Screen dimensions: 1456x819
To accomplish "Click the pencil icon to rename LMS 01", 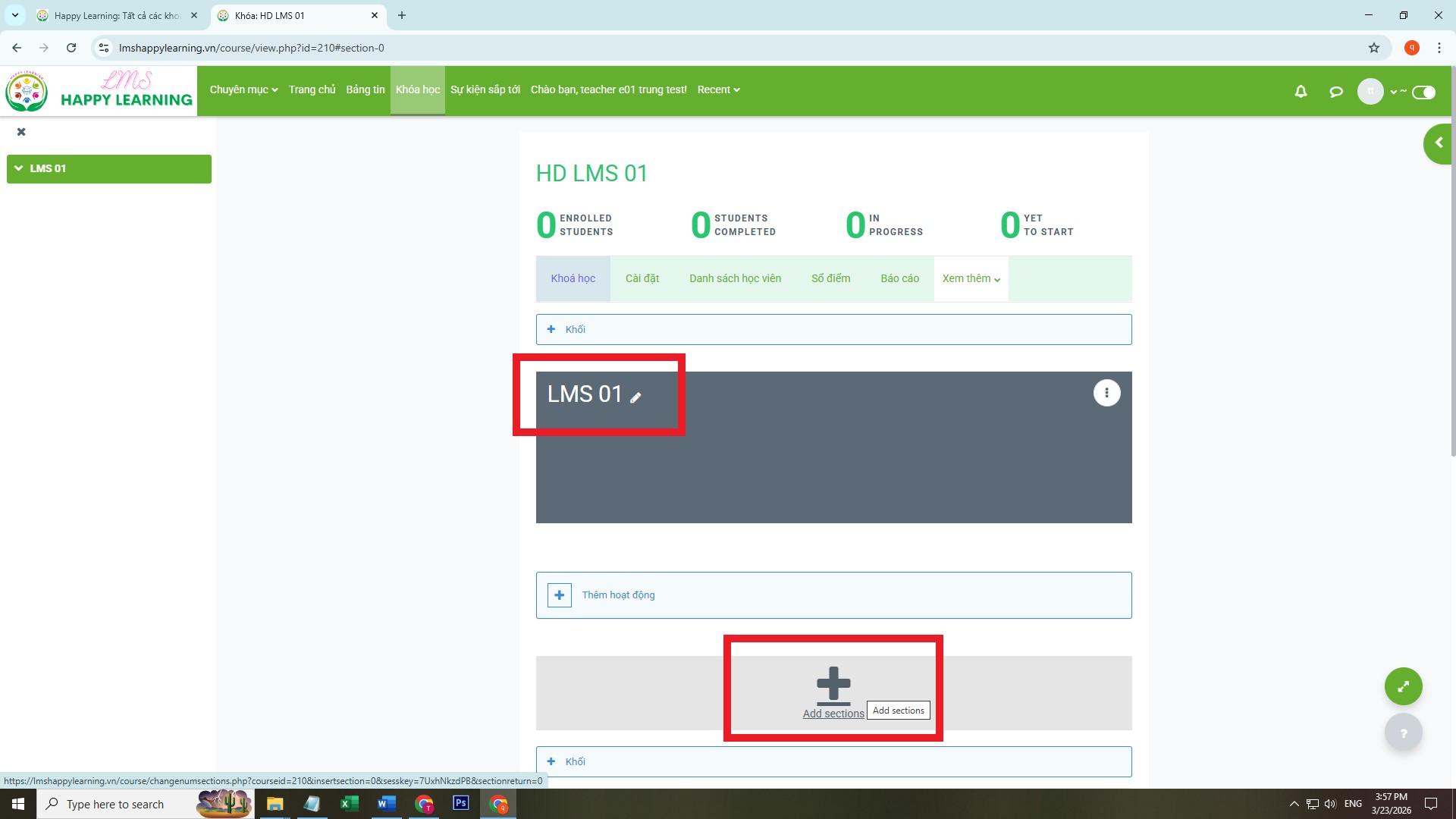I will [635, 397].
